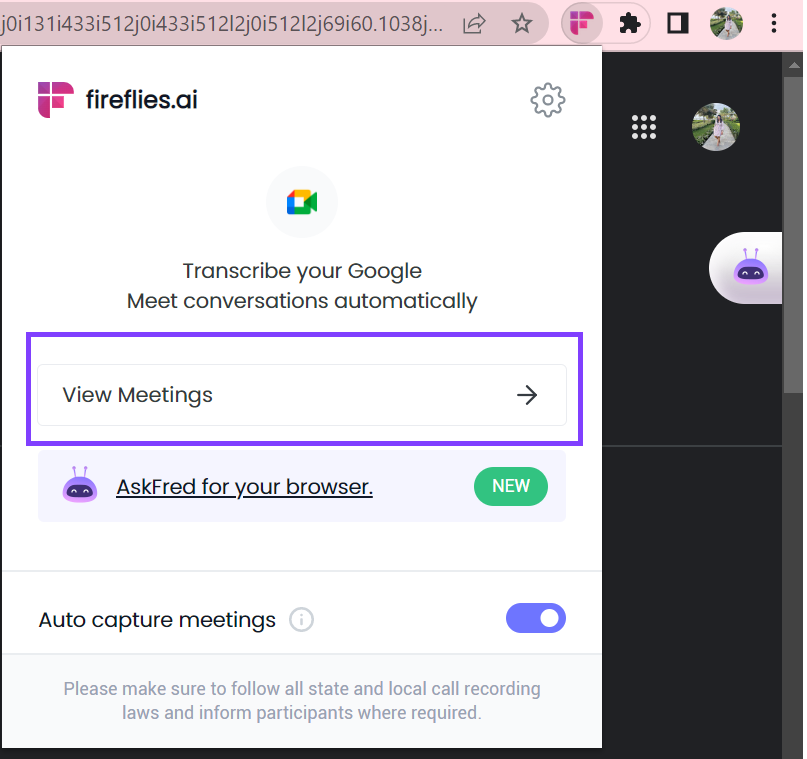Screen dimensions: 807x759
Task: Disable the Auto capture meetings toggle
Action: [x=536, y=618]
